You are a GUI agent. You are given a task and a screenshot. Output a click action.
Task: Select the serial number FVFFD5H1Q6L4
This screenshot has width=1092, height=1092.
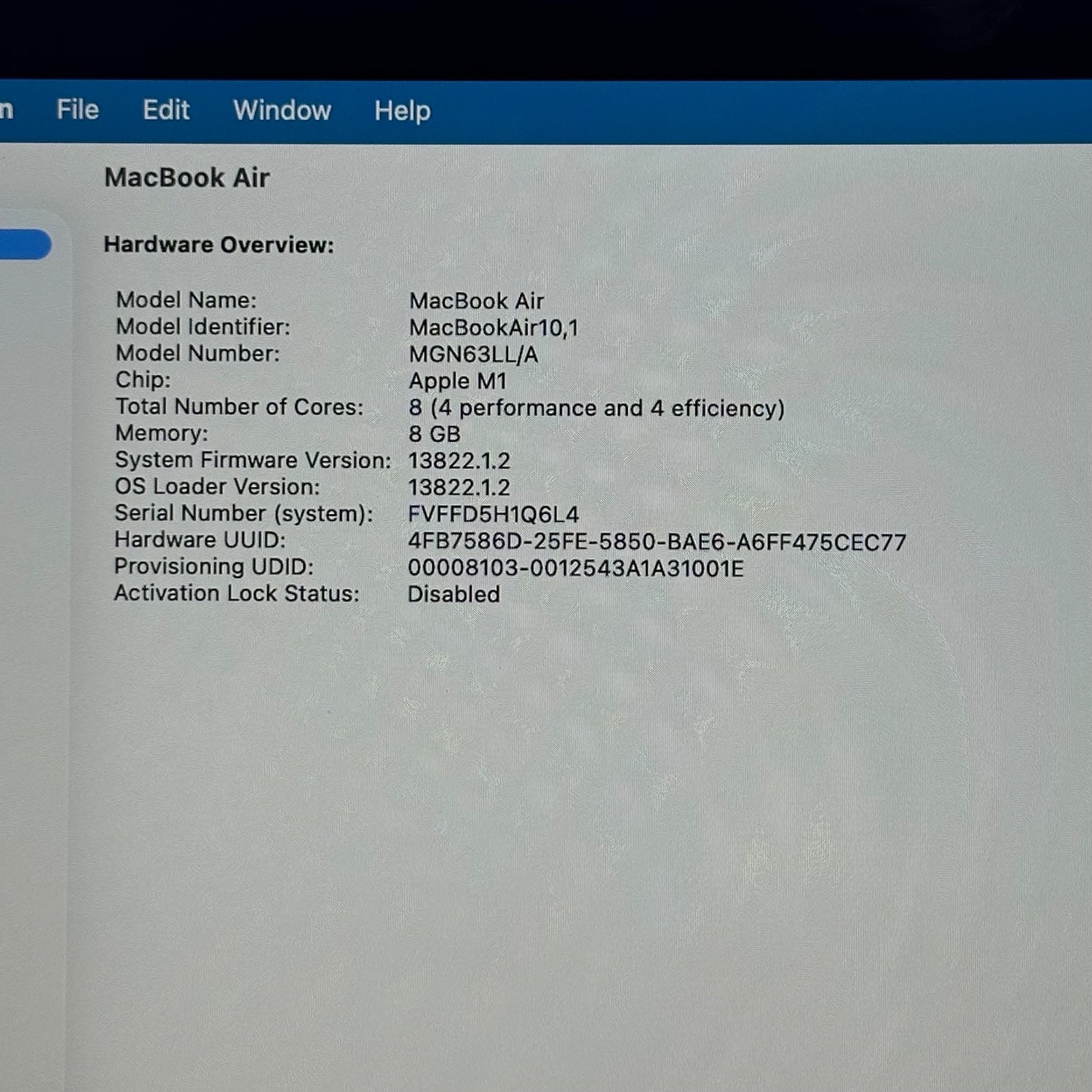(493, 514)
